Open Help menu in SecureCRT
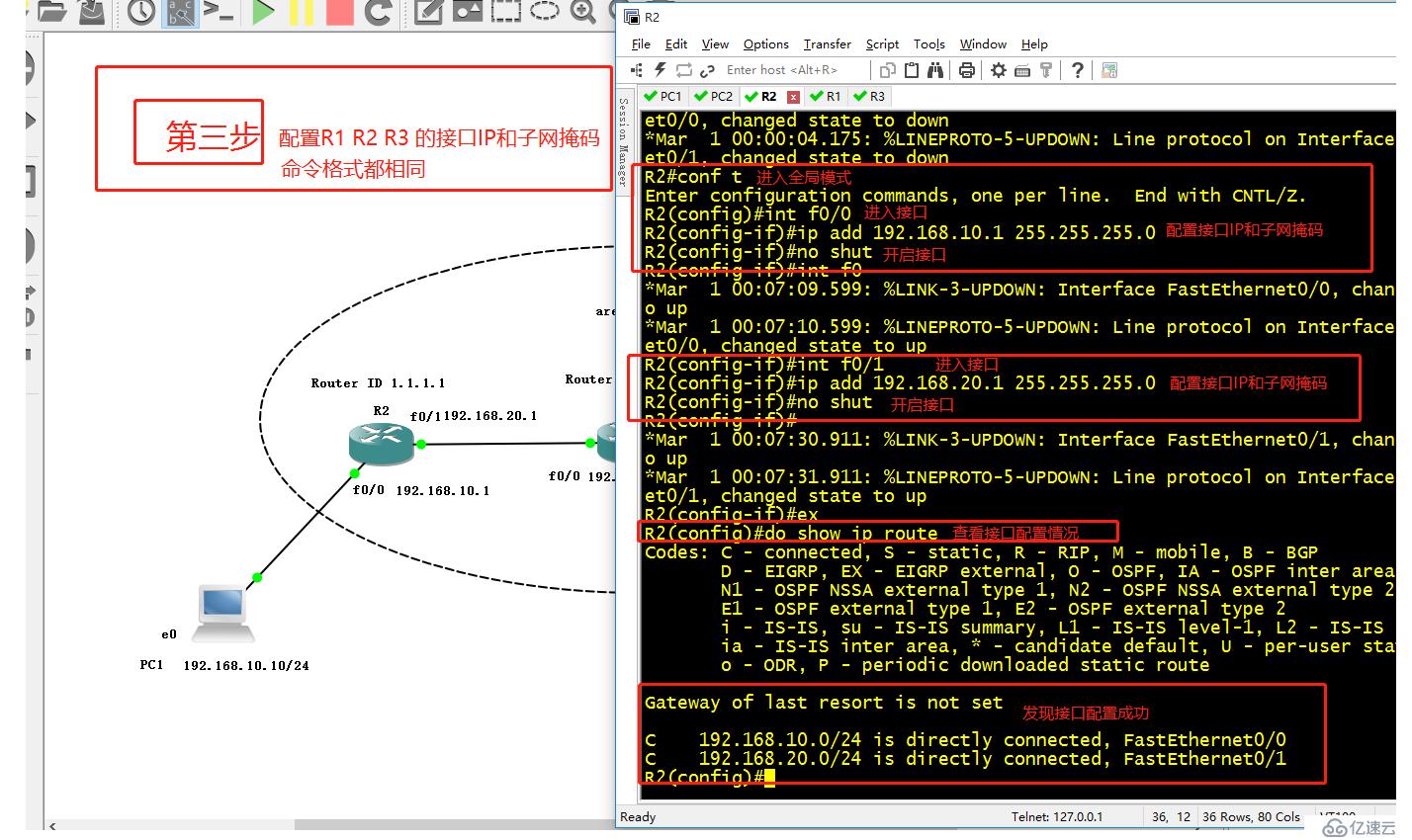Viewport: 1412px width, 840px height. click(1034, 44)
